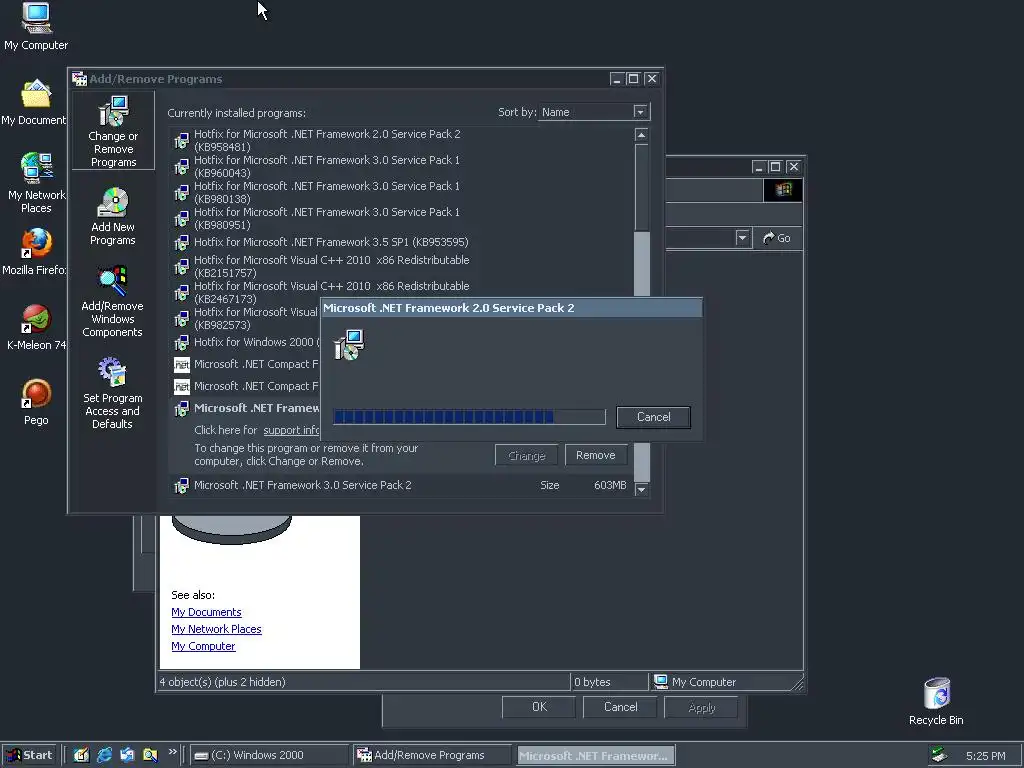1024x768 pixels.
Task: Click icon of .NET Framework 3.0 SP2 entry
Action: [x=182, y=485]
